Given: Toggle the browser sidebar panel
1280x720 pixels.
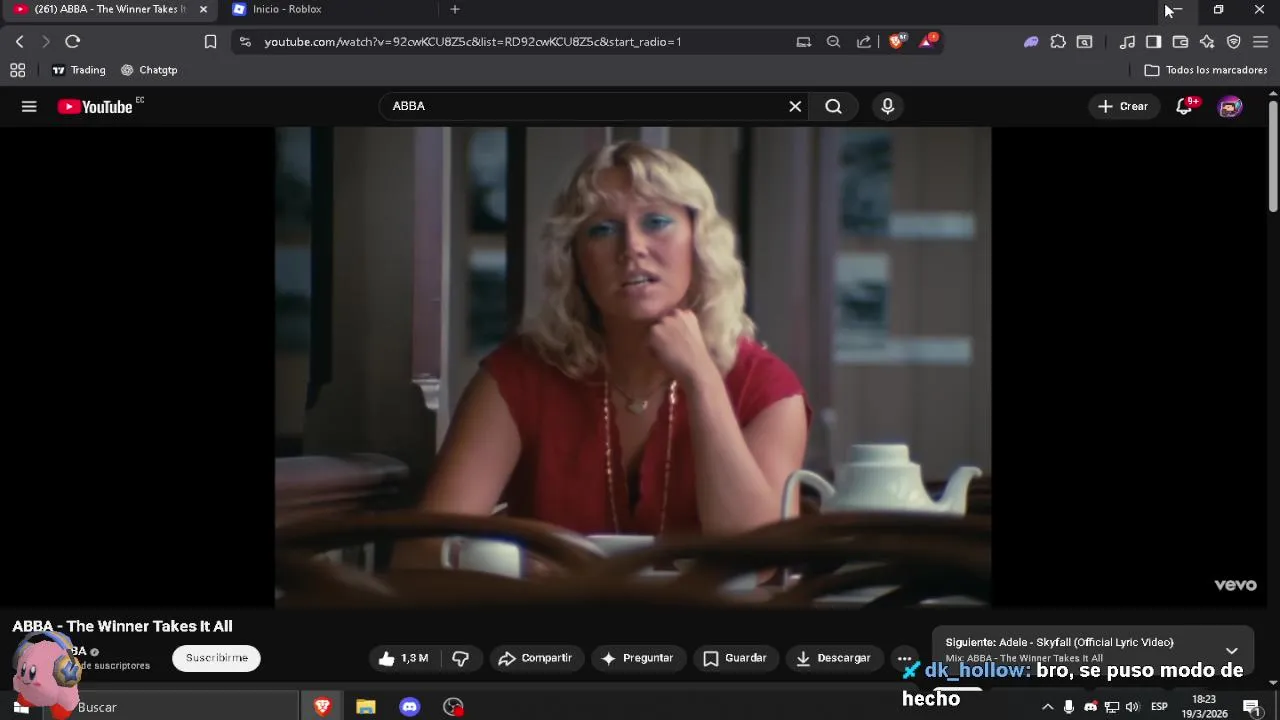Looking at the screenshot, I should tap(1153, 42).
